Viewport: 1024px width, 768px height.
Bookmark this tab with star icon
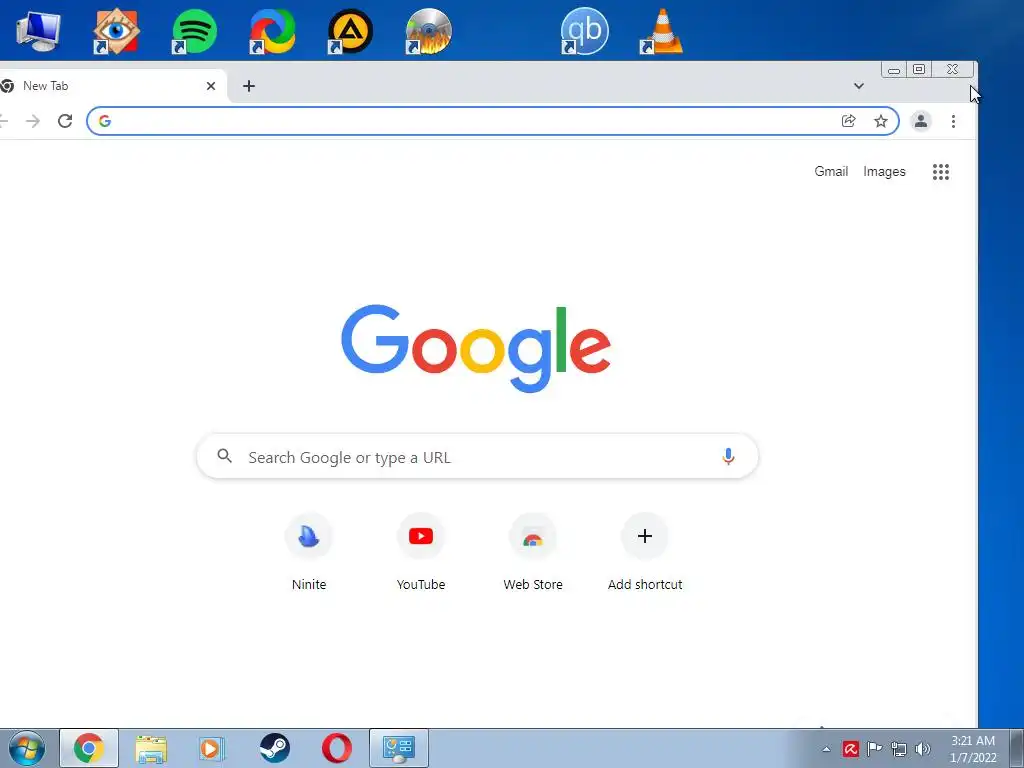click(x=881, y=121)
